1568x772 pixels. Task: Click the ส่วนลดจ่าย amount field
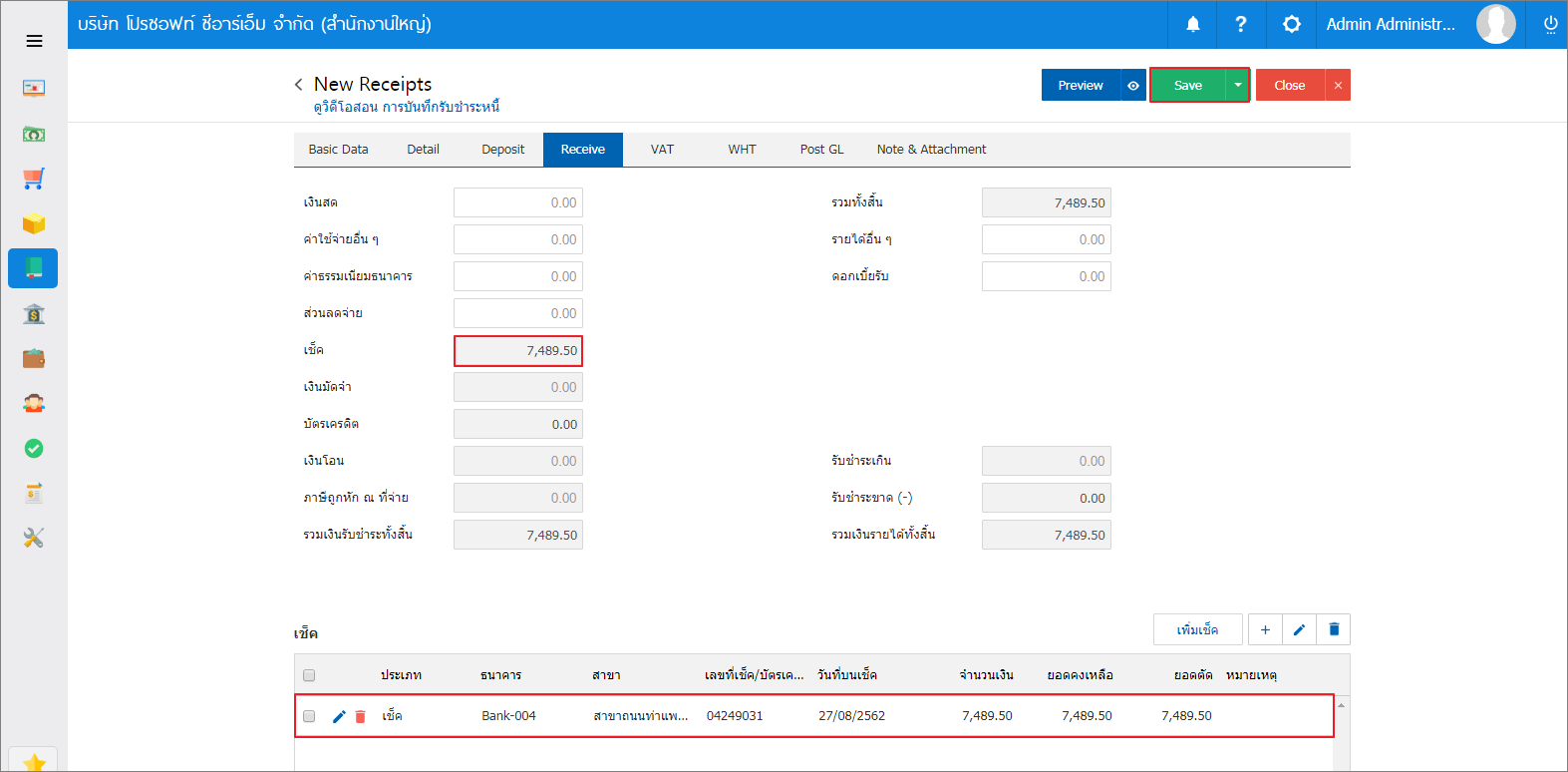(x=518, y=313)
